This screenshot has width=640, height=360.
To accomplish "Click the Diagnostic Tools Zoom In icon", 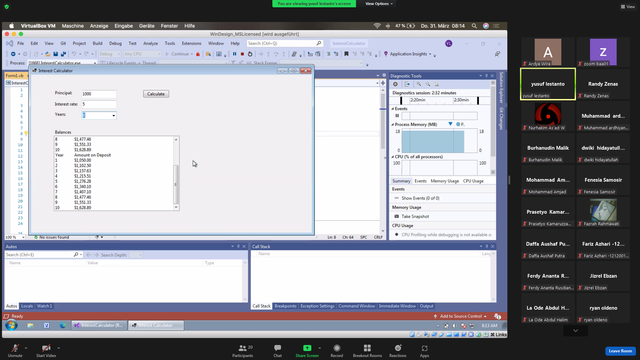I will coord(419,84).
